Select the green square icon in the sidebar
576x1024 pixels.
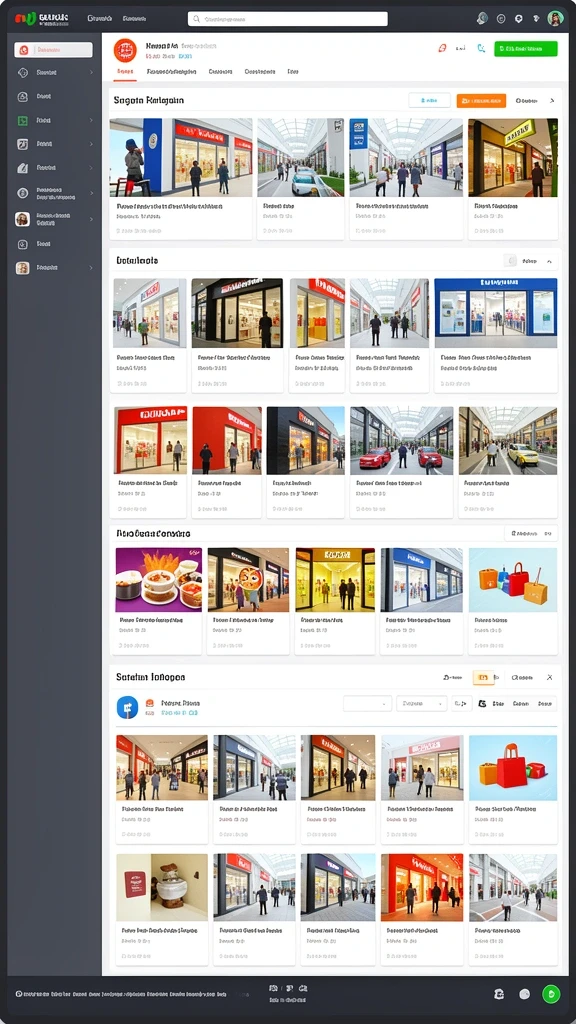tap(23, 120)
